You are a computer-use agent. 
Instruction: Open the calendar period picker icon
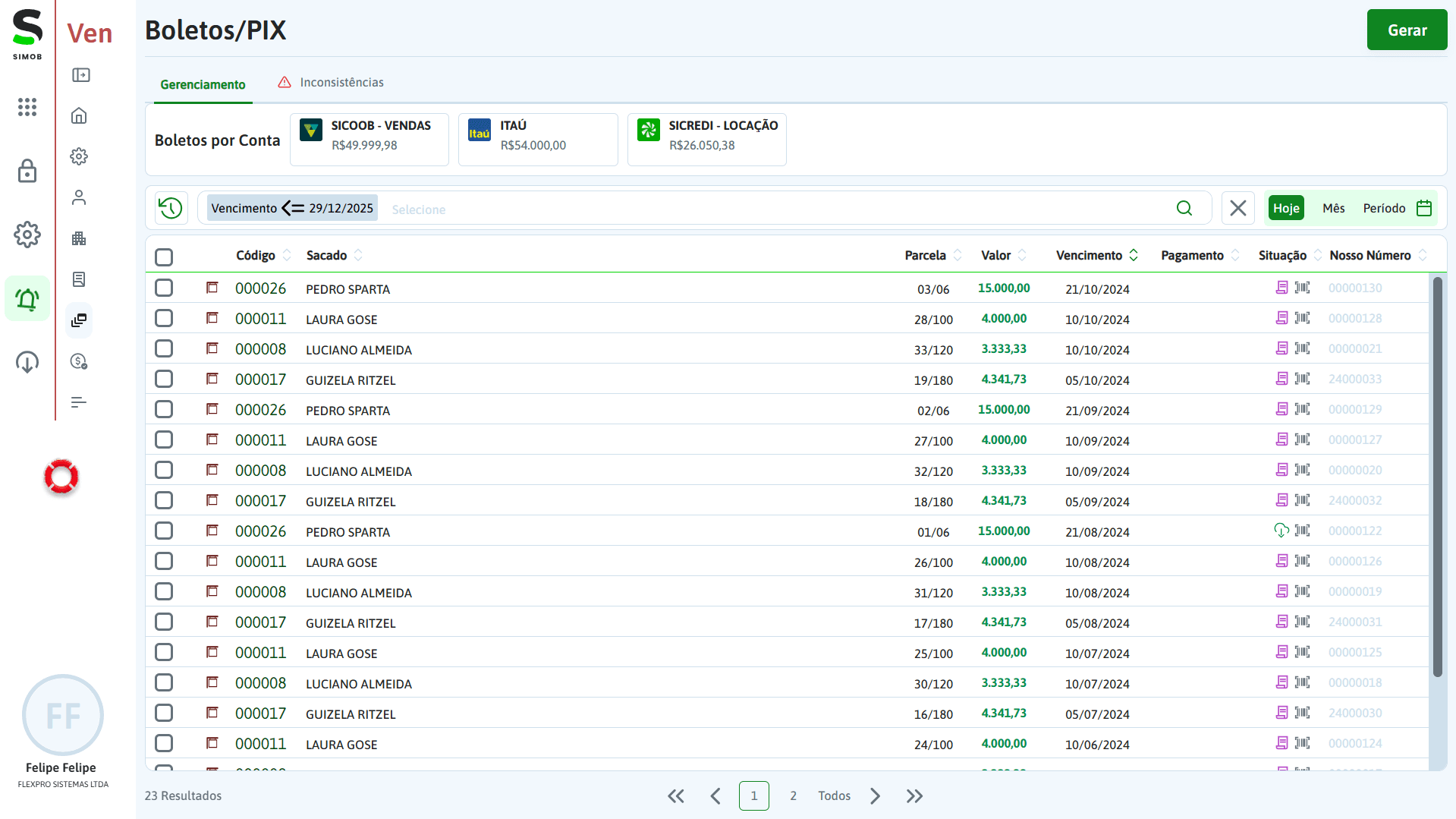pyautogui.click(x=1424, y=208)
